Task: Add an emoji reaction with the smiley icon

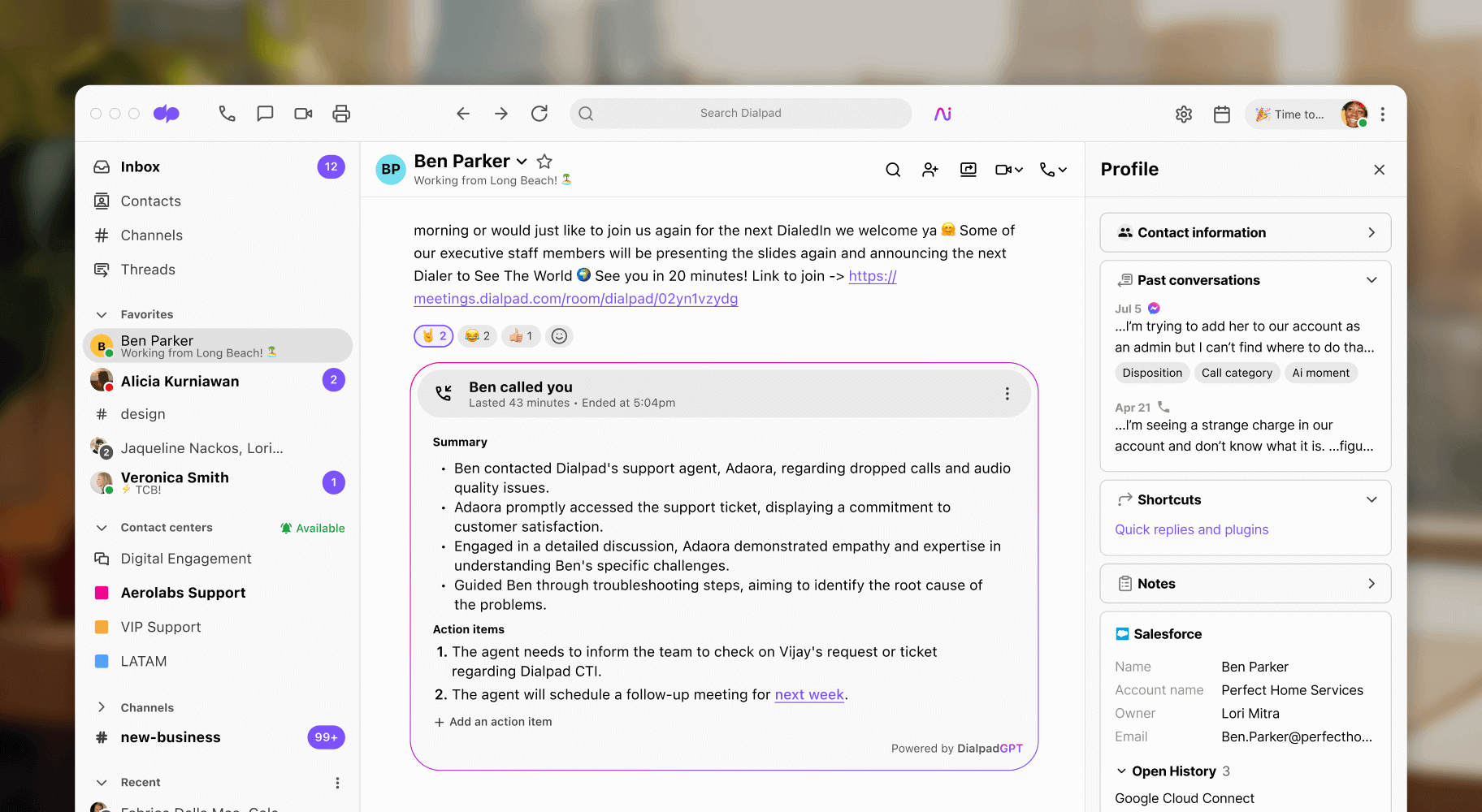Action: tap(559, 335)
